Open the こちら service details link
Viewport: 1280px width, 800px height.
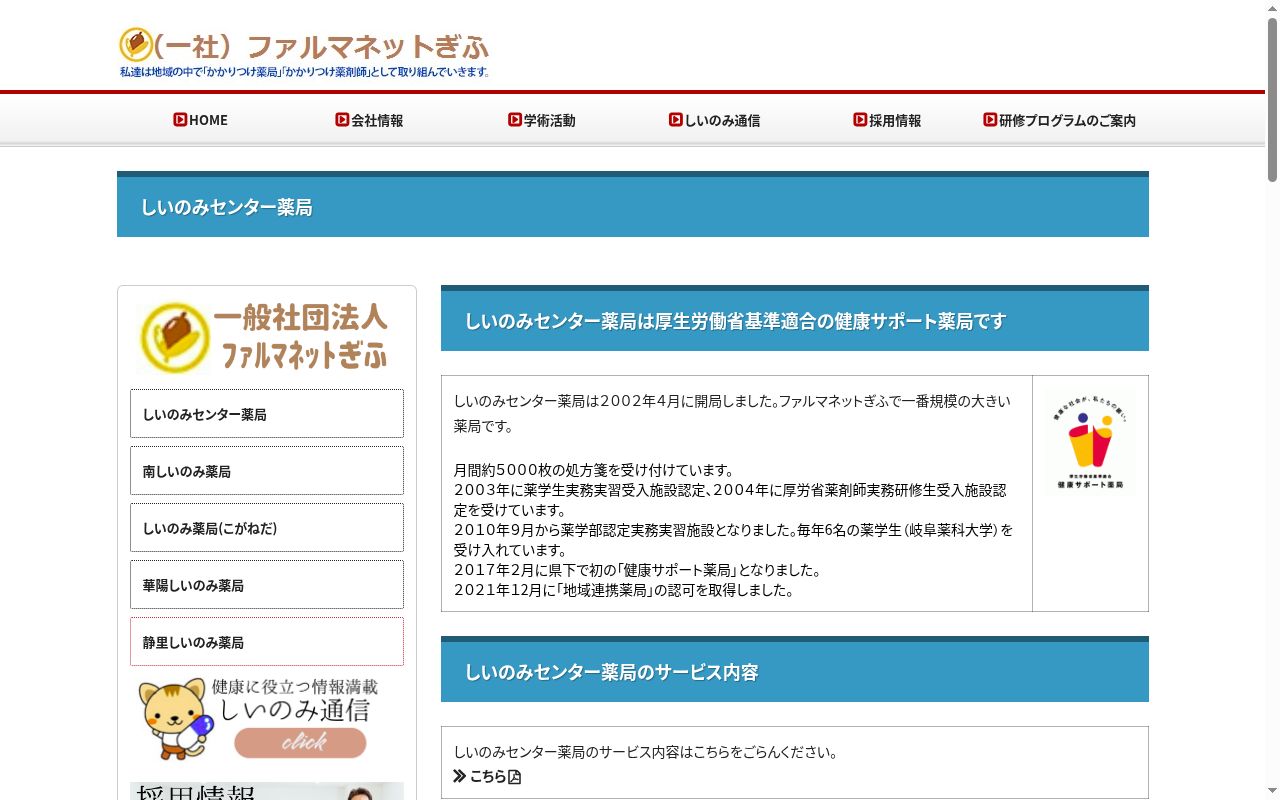[x=487, y=777]
